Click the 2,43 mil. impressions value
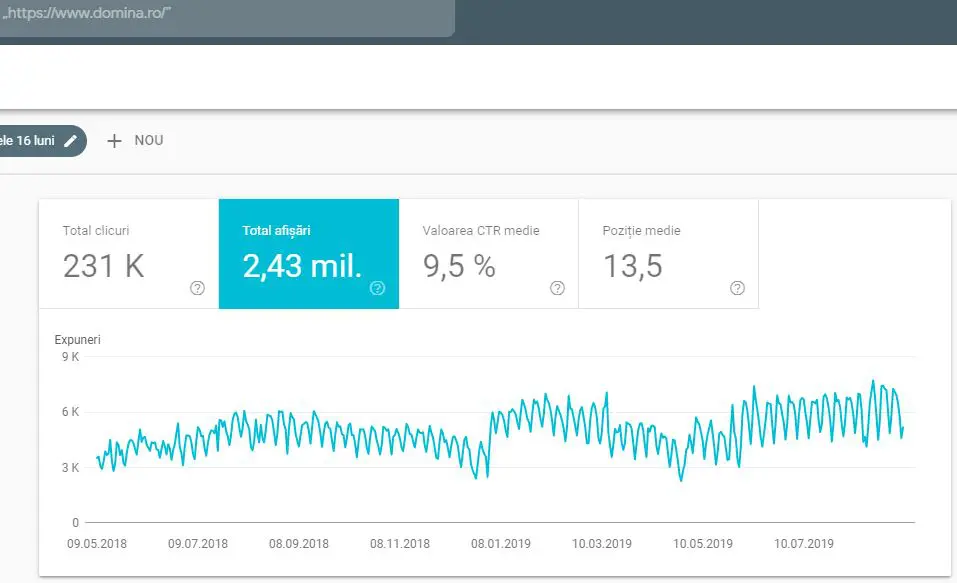Image resolution: width=957 pixels, height=583 pixels. [x=302, y=267]
